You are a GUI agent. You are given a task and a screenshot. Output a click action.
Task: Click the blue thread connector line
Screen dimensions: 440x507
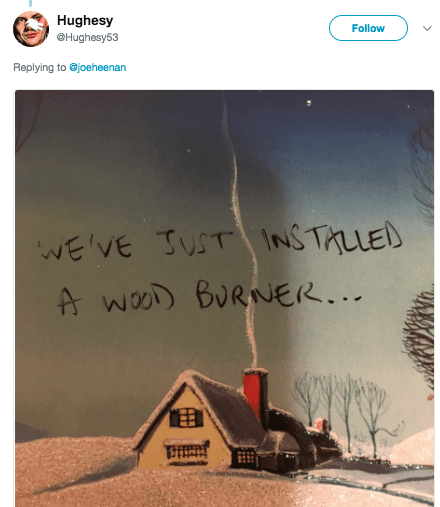tap(30, 3)
